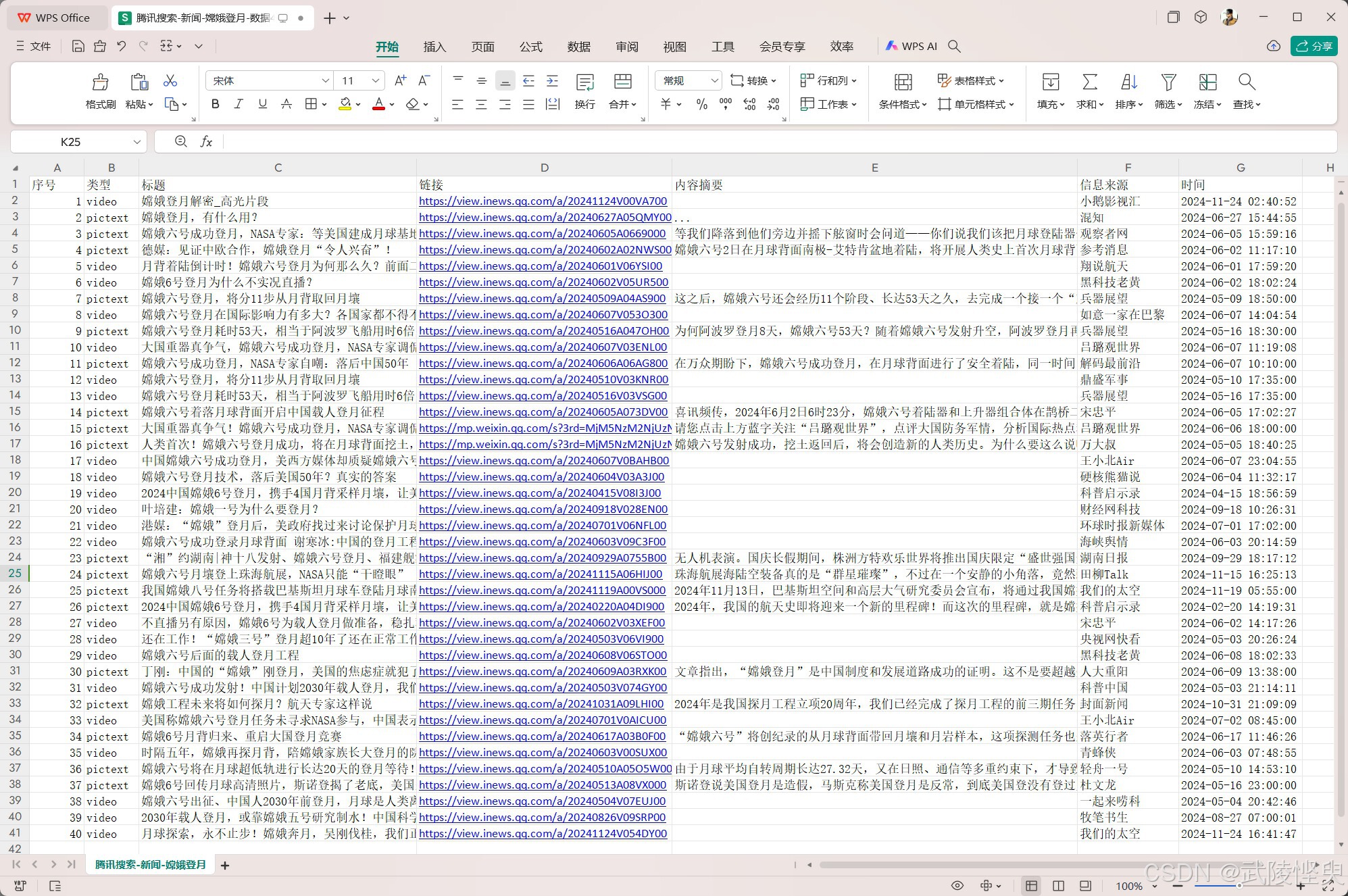The height and width of the screenshot is (896, 1348).
Task: Click the freeze panes (冻结) icon
Action: 1207,82
